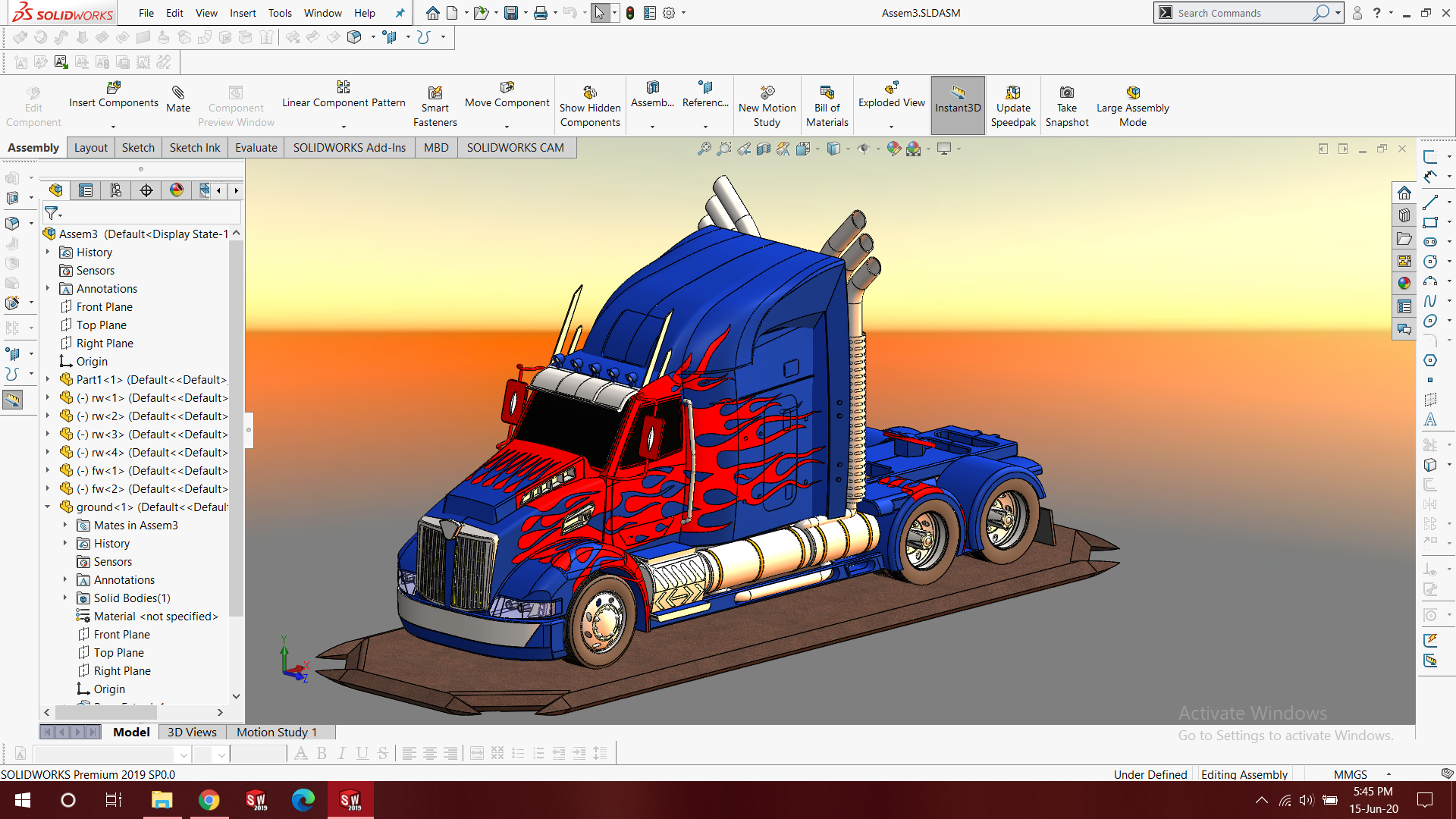1456x819 pixels.
Task: Open Insert Components dropdown arrow
Action: coord(114,127)
